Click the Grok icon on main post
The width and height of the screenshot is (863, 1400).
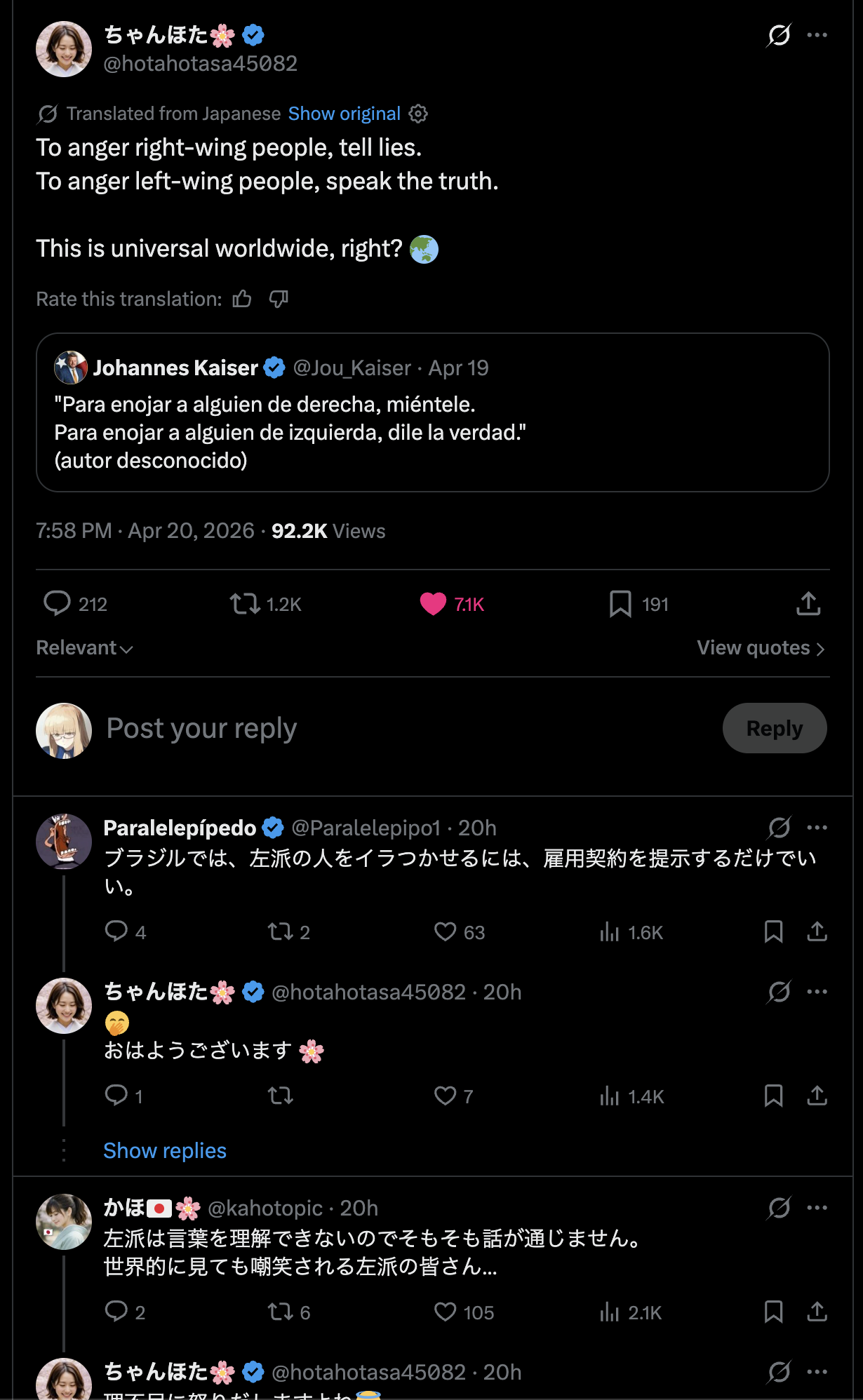click(779, 35)
